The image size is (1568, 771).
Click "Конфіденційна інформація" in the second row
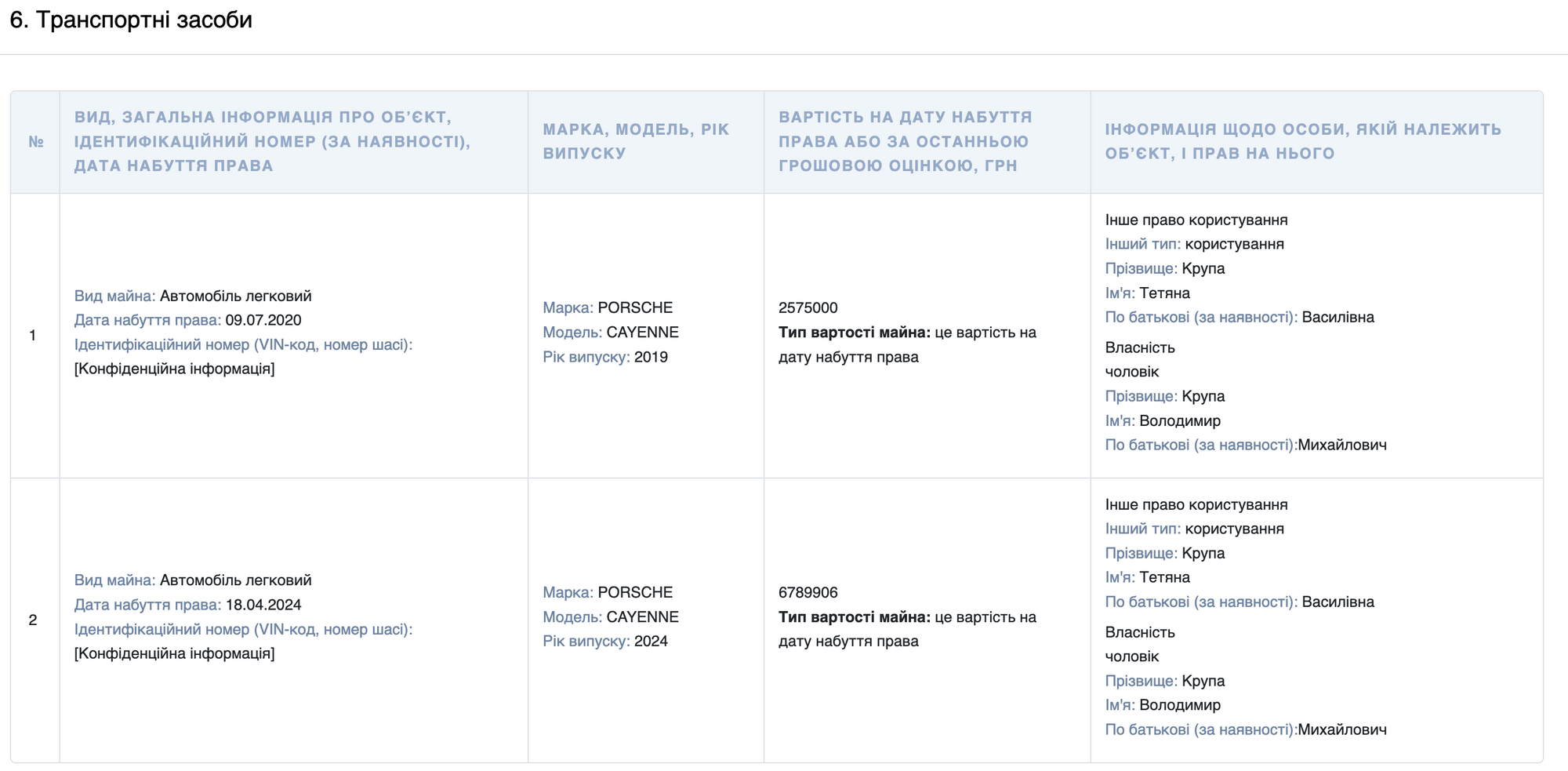[174, 653]
